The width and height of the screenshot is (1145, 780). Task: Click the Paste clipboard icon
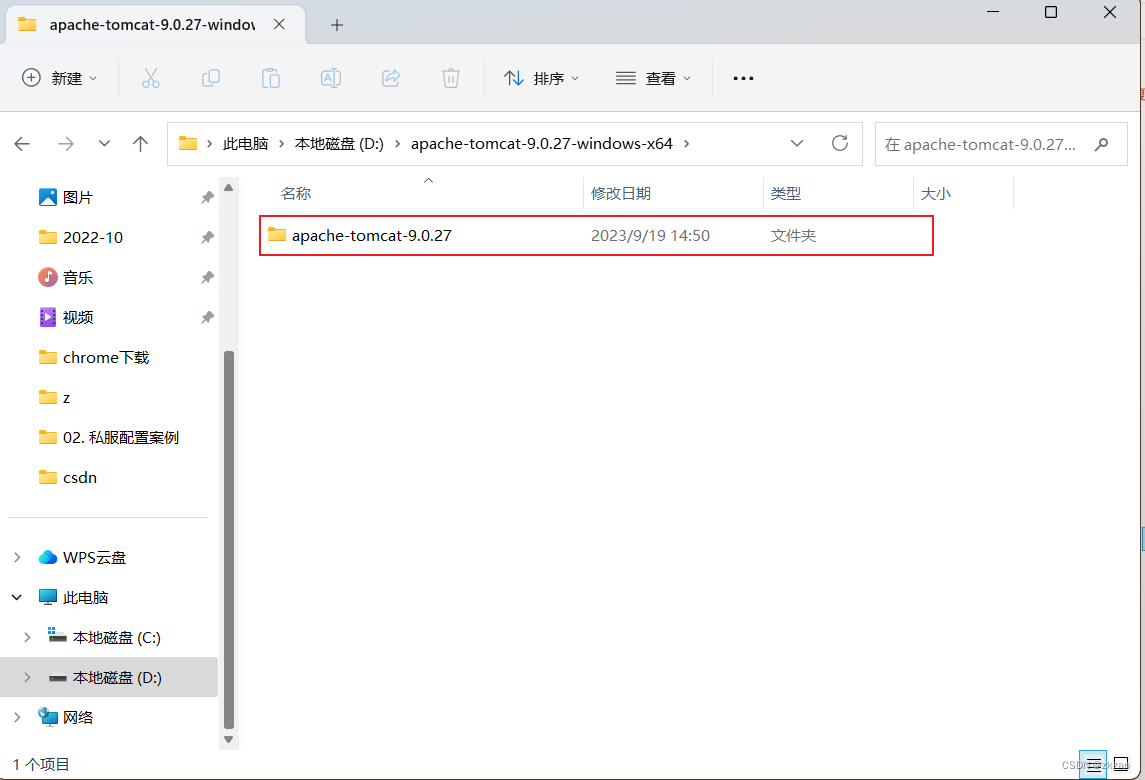point(271,78)
